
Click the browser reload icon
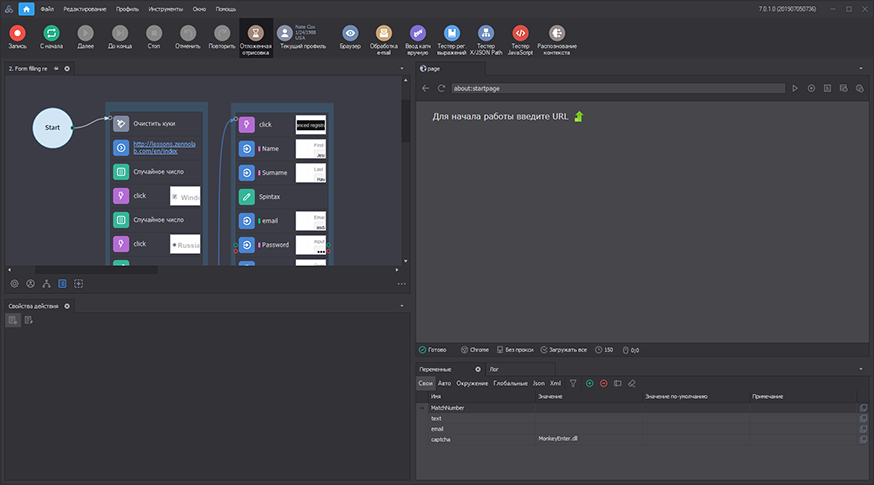coord(441,88)
